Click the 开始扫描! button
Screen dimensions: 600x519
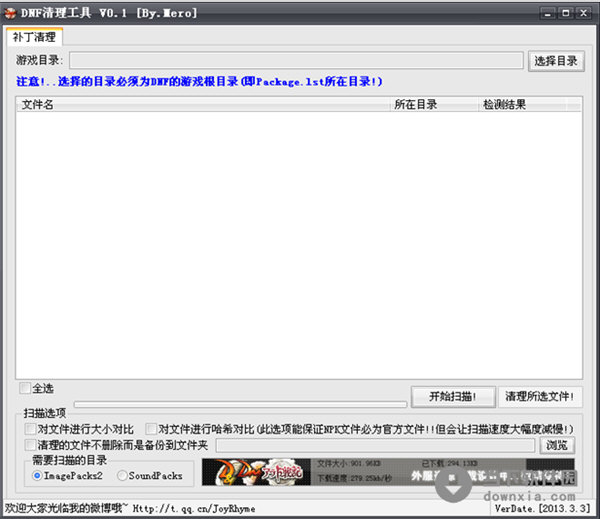[453, 397]
